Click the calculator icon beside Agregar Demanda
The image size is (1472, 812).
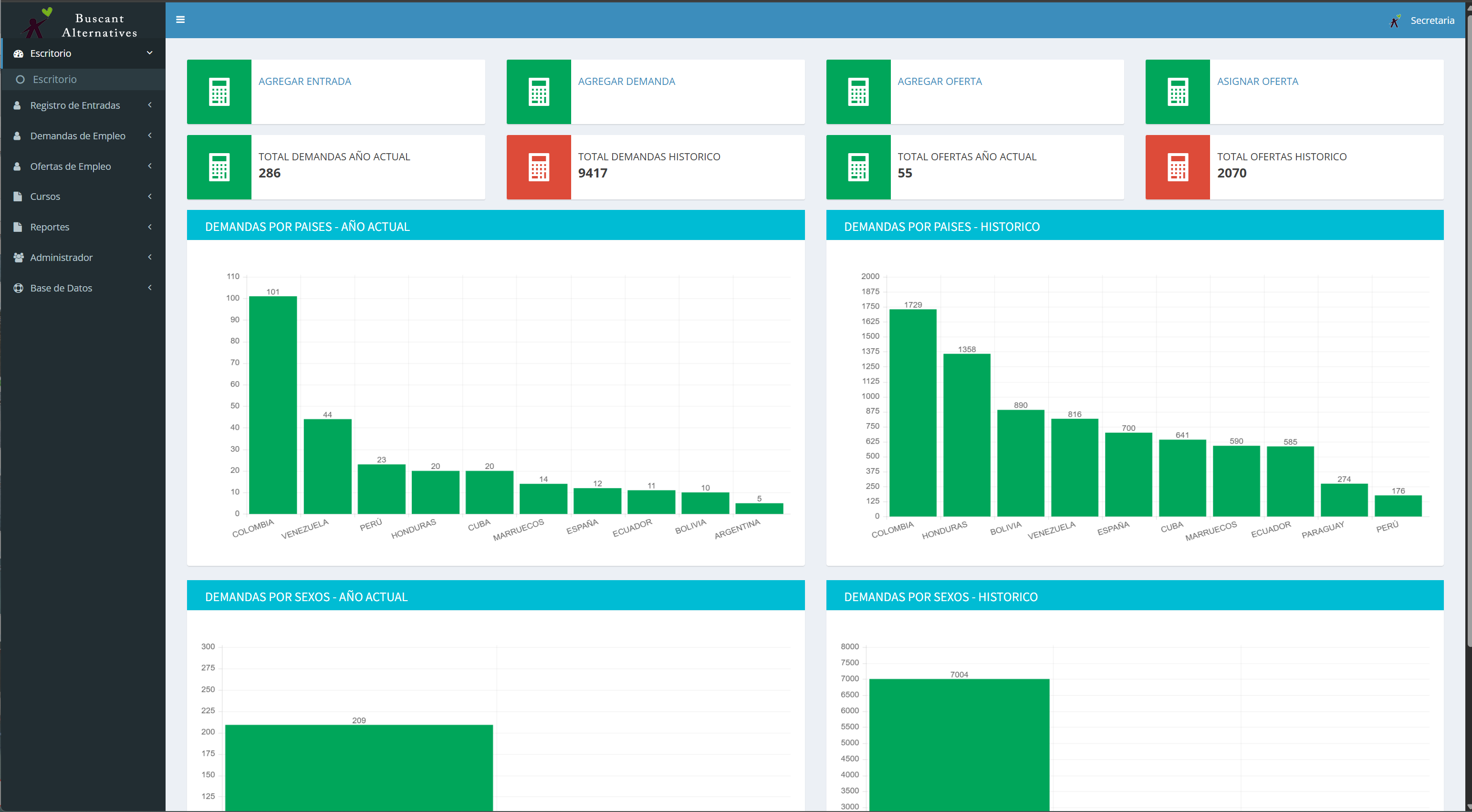(x=538, y=92)
